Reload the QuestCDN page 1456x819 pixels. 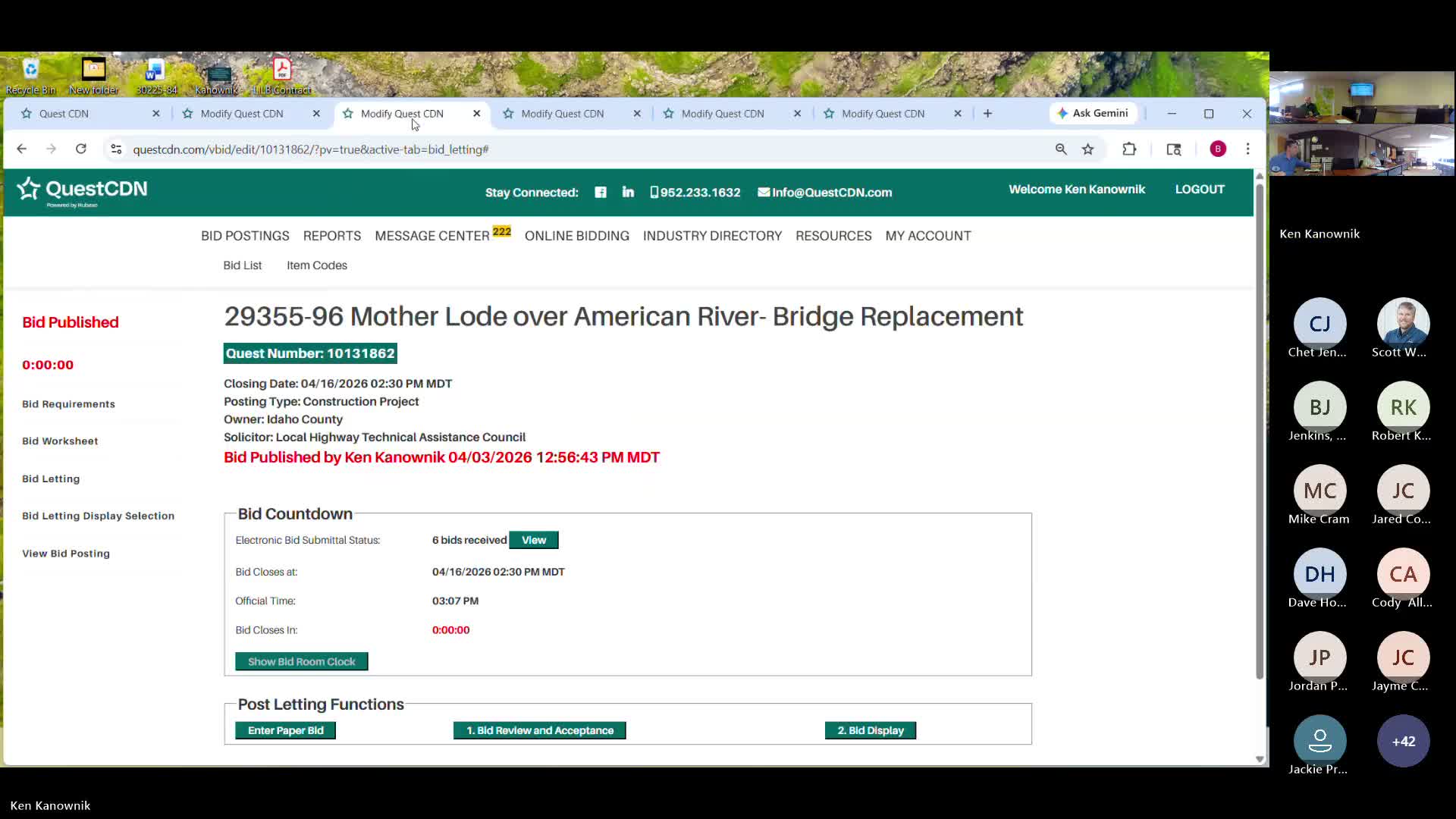[x=81, y=149]
